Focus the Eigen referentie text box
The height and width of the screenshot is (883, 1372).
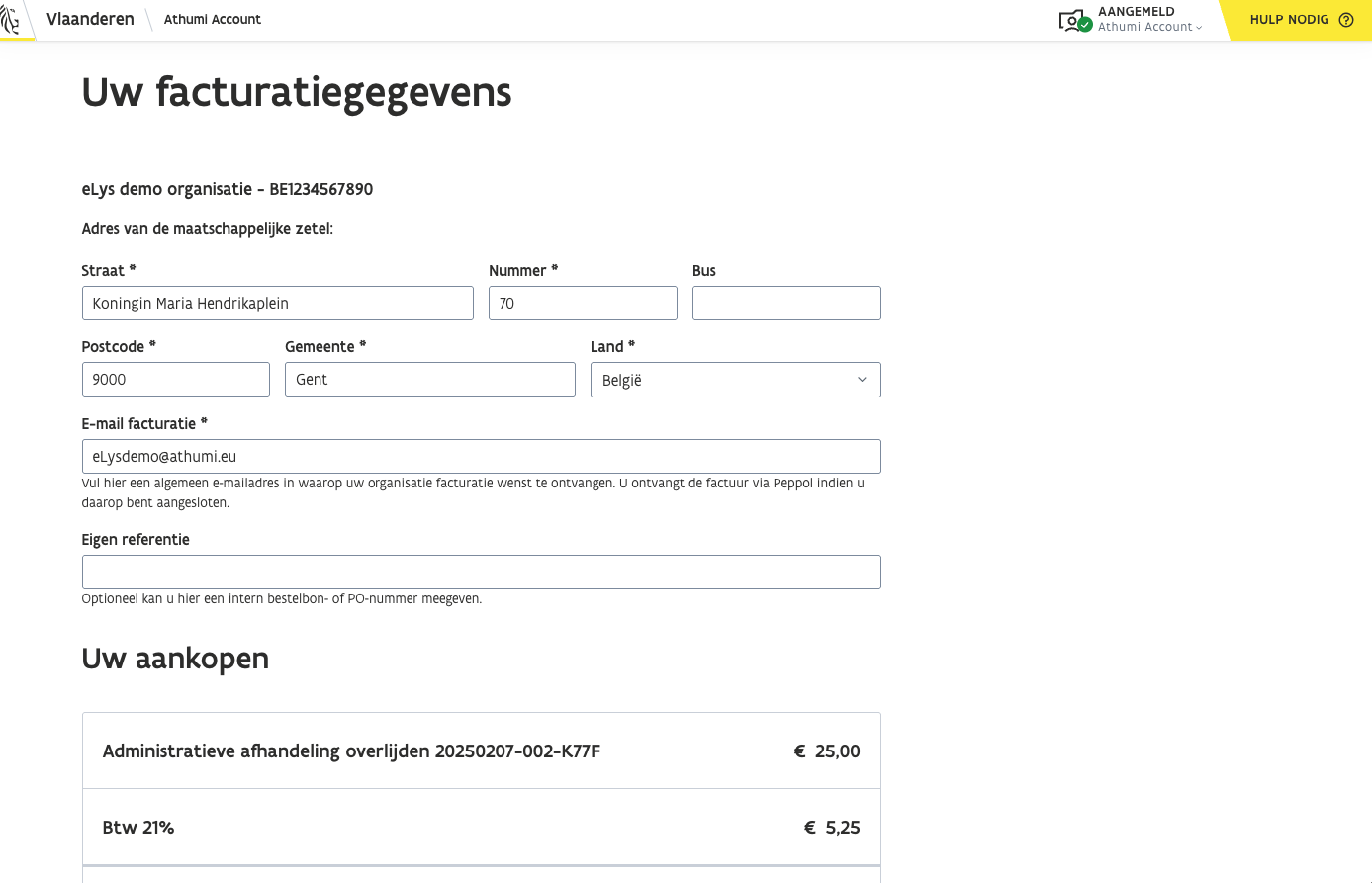coord(481,573)
